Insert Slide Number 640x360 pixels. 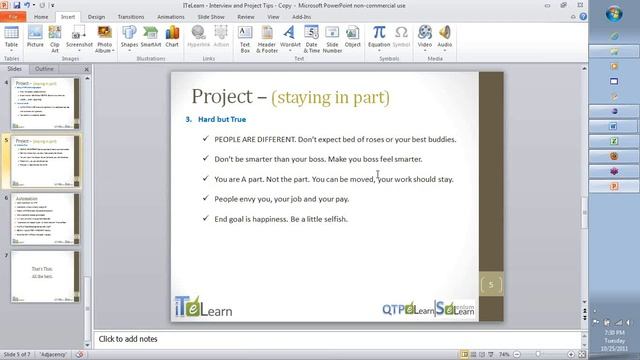tap(332, 39)
